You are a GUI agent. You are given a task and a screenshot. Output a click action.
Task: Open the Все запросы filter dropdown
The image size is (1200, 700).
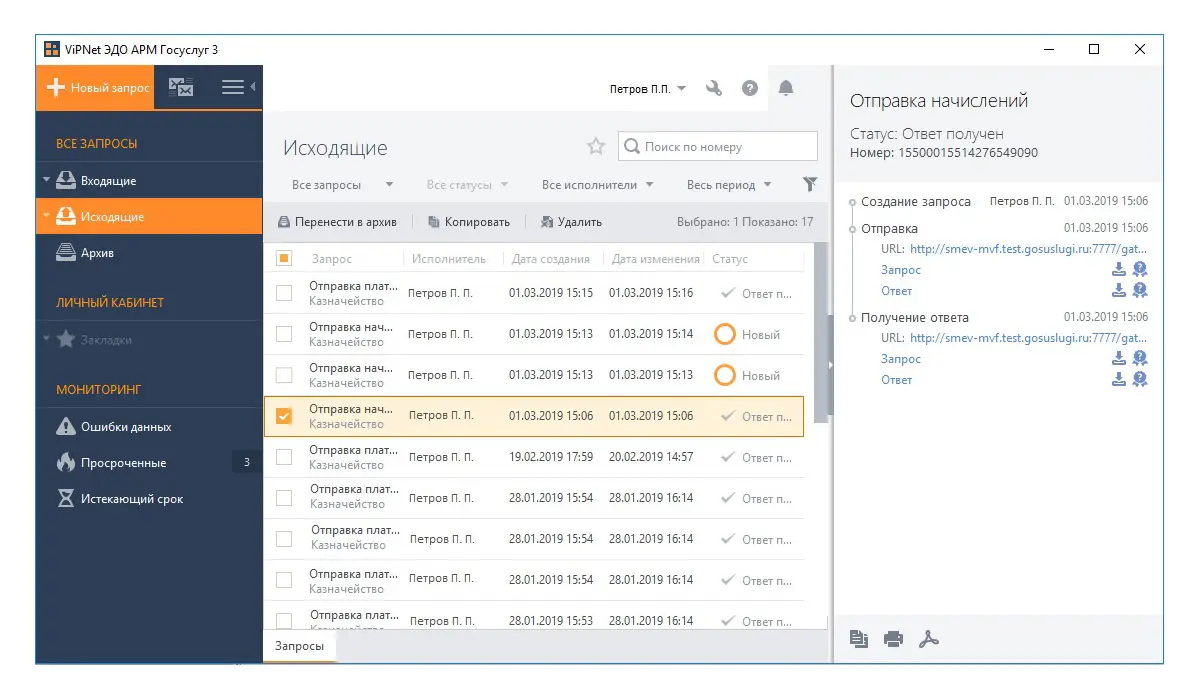tap(343, 185)
